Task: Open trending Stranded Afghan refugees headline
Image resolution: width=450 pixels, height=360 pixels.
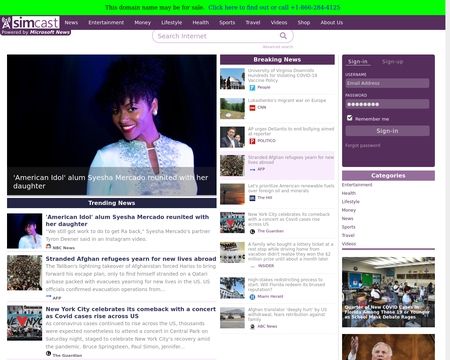Action: 131,259
